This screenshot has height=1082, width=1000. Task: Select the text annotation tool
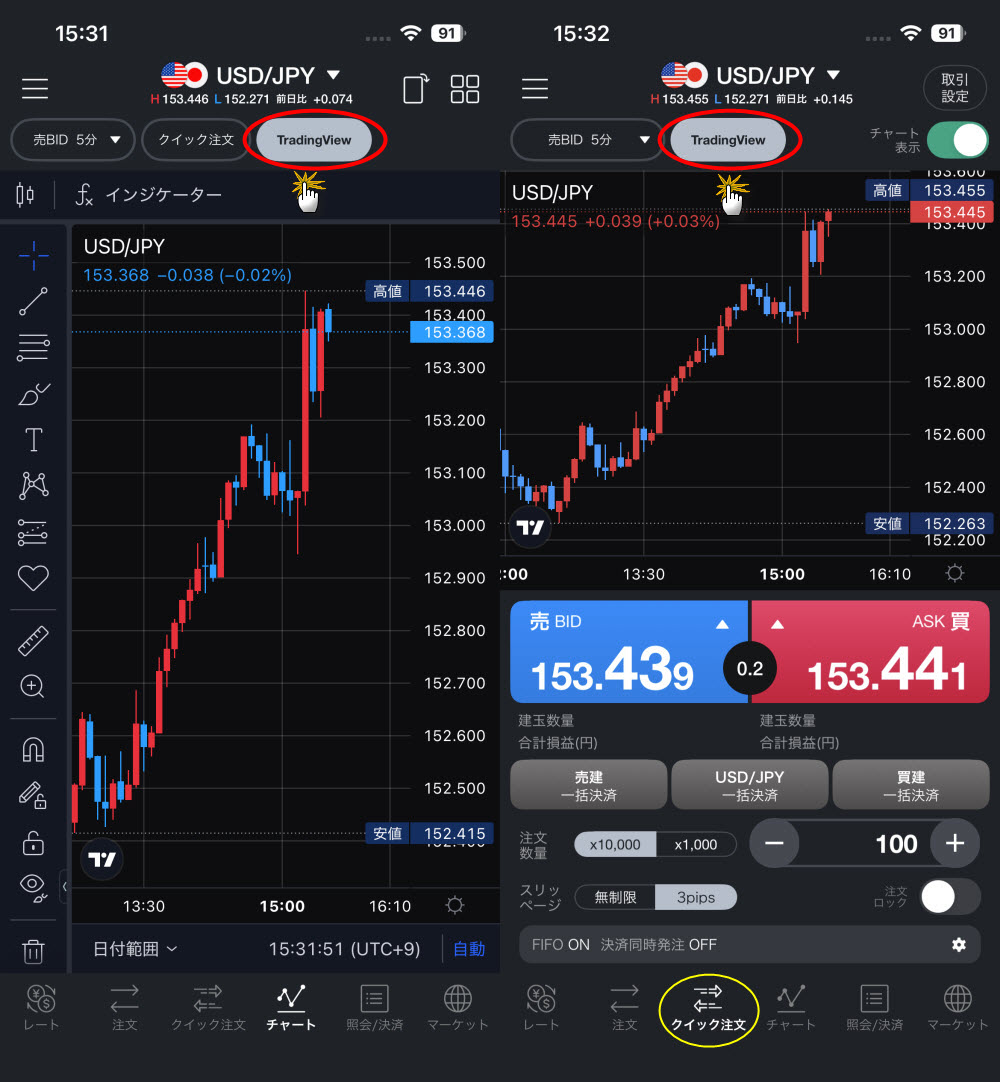click(33, 440)
